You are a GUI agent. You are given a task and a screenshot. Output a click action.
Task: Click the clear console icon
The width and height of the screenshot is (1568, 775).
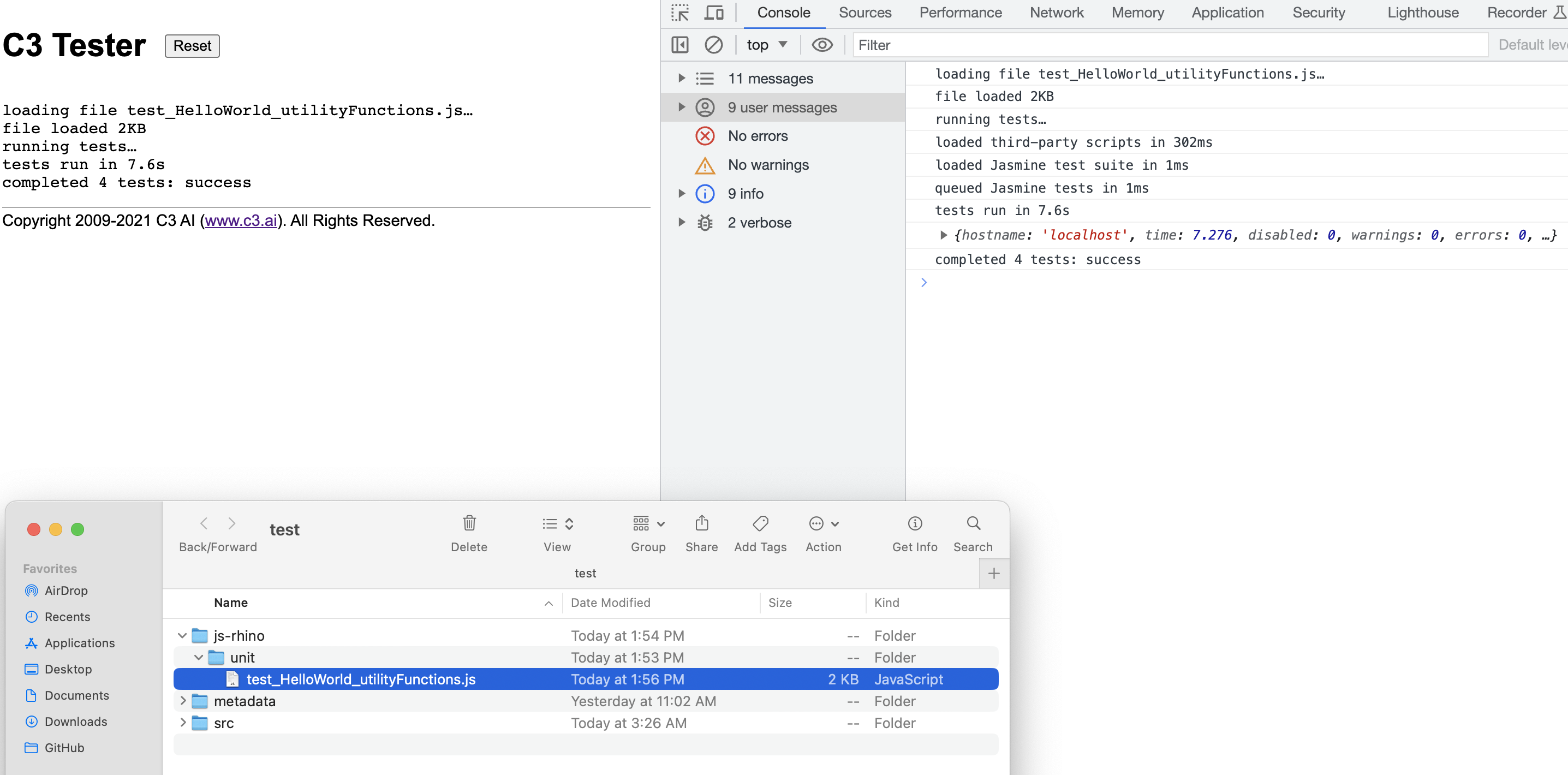point(713,45)
